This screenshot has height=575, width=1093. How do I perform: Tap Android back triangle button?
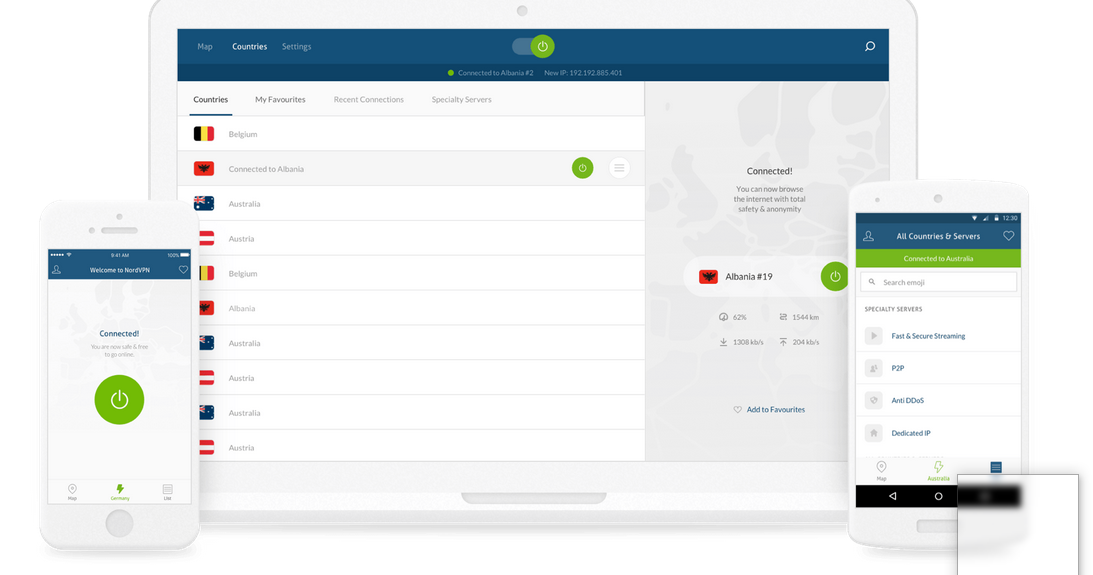point(892,496)
